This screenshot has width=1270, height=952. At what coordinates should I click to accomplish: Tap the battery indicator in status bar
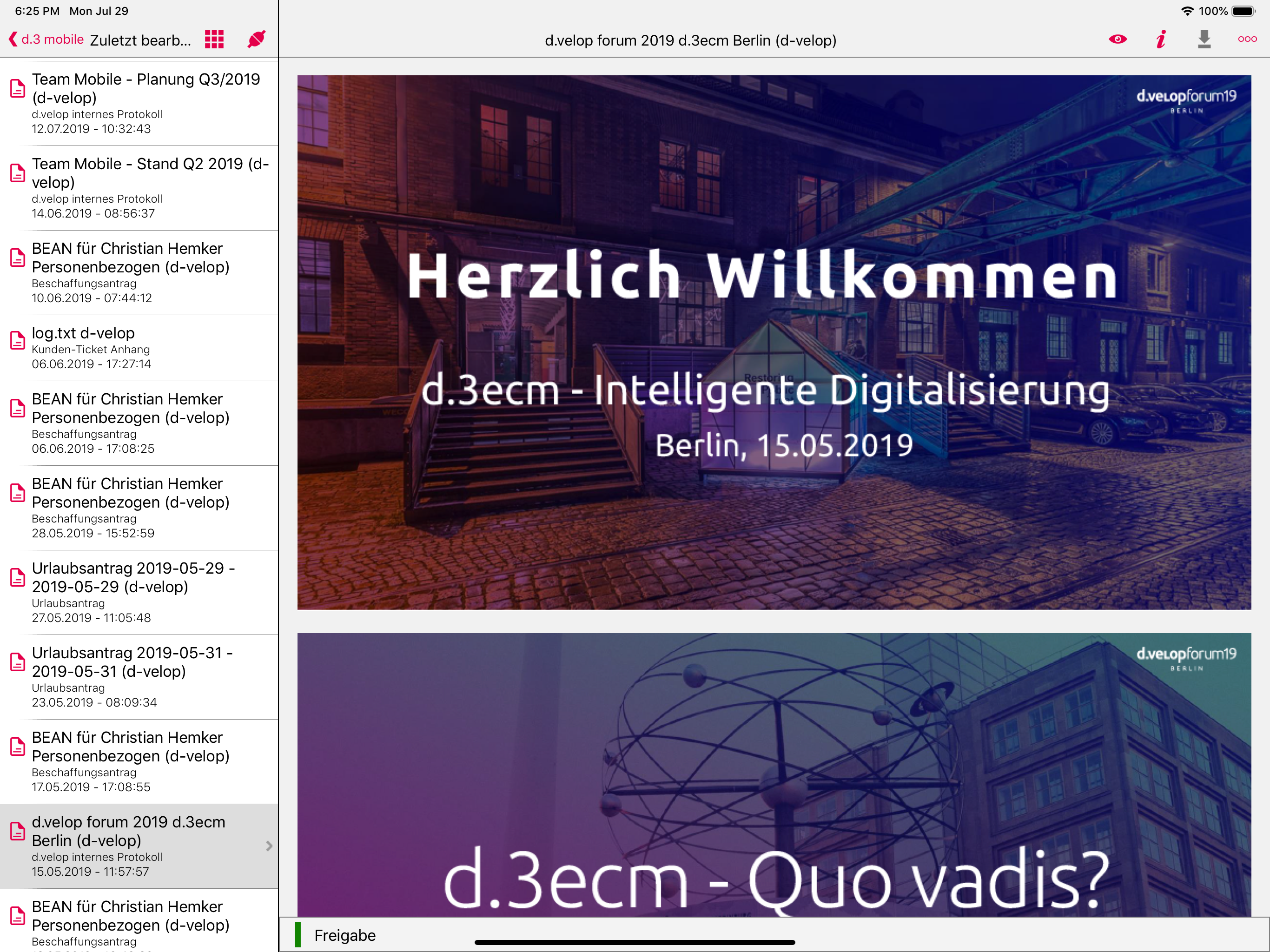click(1244, 11)
